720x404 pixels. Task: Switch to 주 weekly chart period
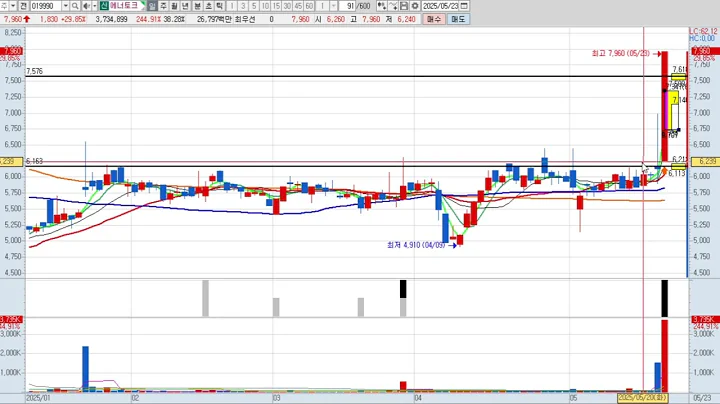point(163,6)
